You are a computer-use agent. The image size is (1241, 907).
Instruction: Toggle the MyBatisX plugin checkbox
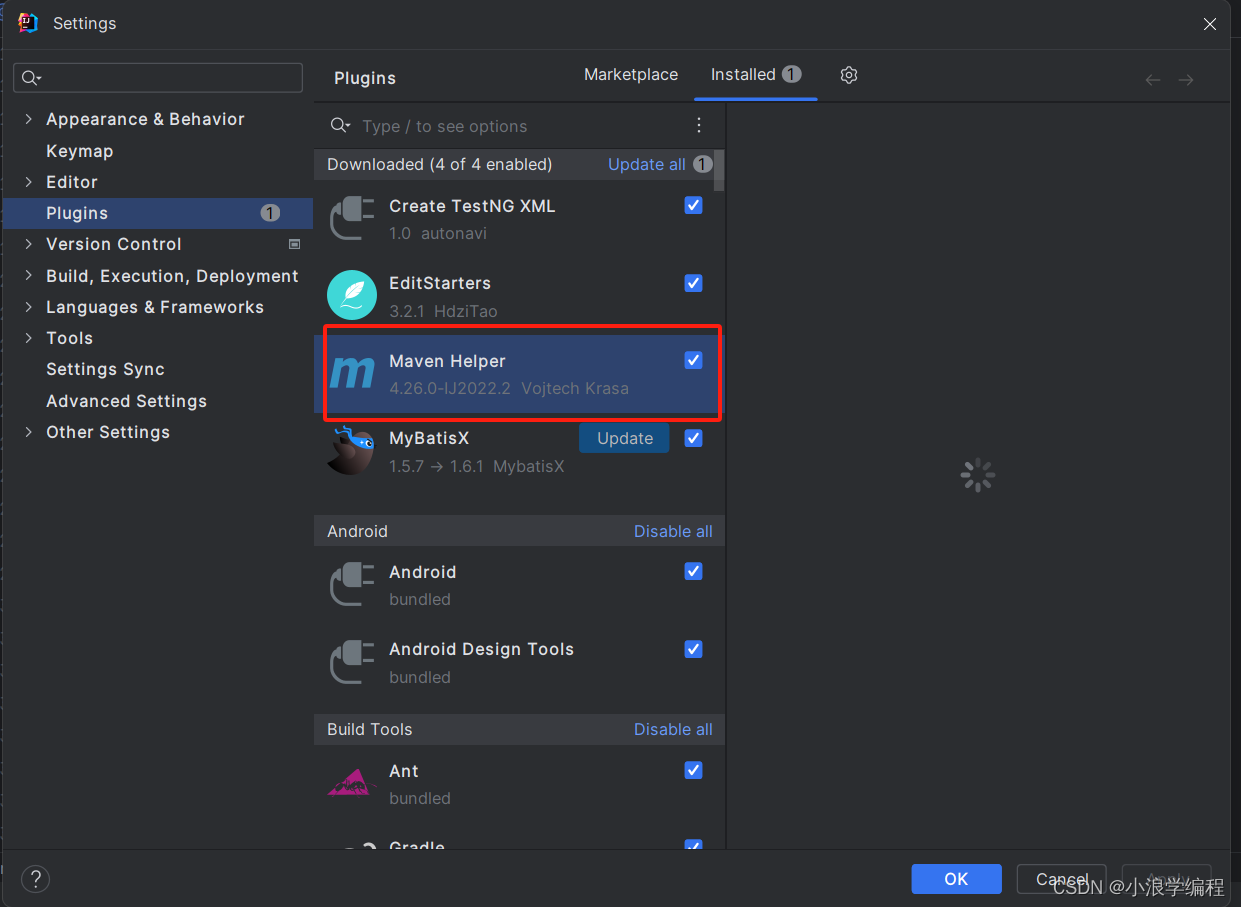point(693,438)
